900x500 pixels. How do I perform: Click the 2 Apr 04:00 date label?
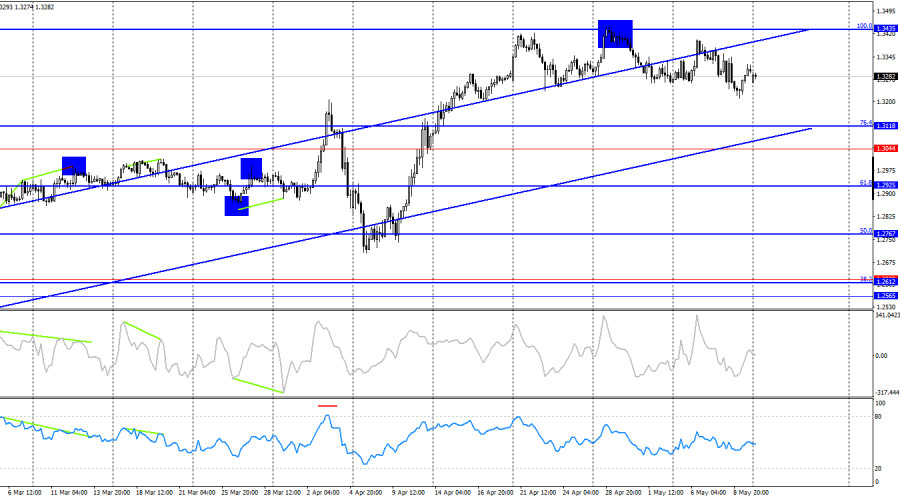pyautogui.click(x=323, y=493)
